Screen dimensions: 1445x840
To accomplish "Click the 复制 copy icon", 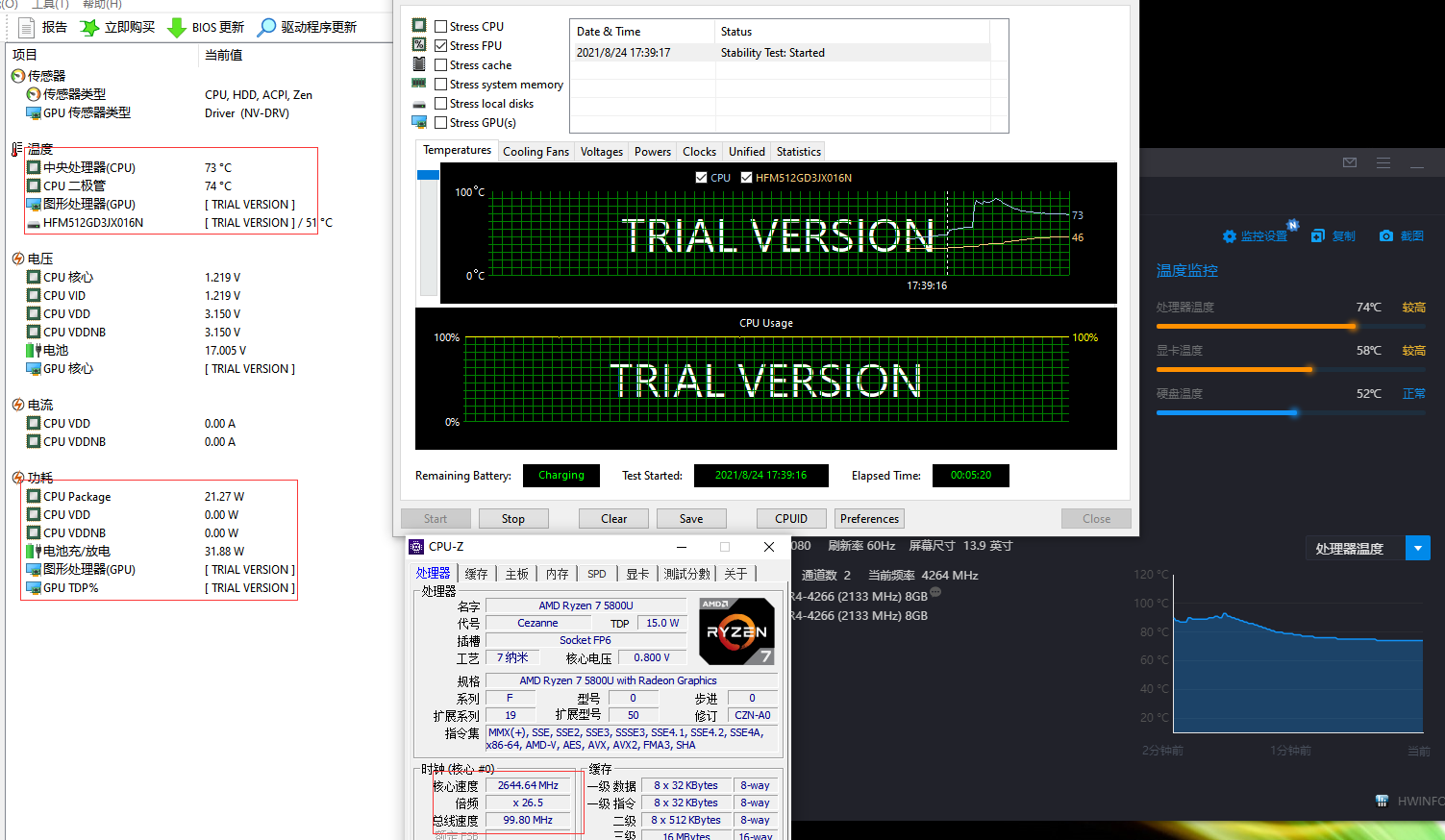I will click(x=1318, y=235).
